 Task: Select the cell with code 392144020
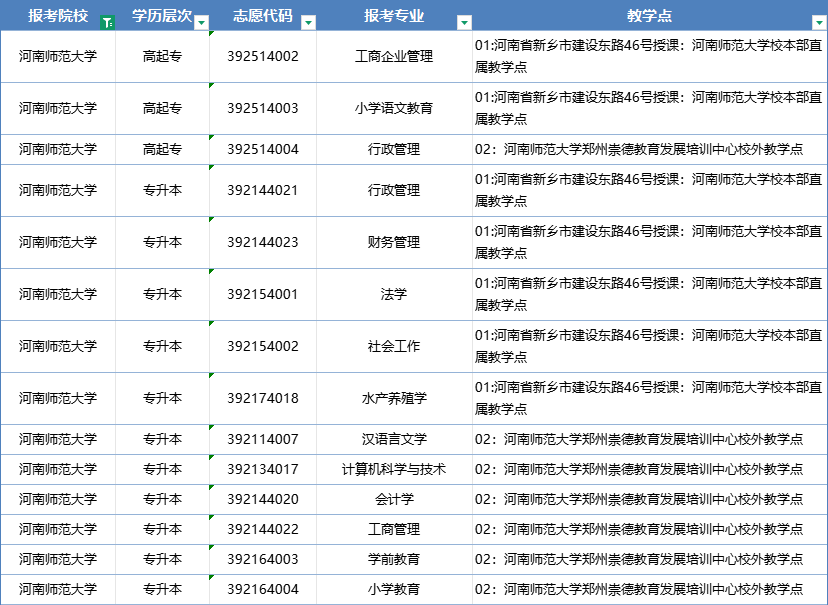click(263, 499)
